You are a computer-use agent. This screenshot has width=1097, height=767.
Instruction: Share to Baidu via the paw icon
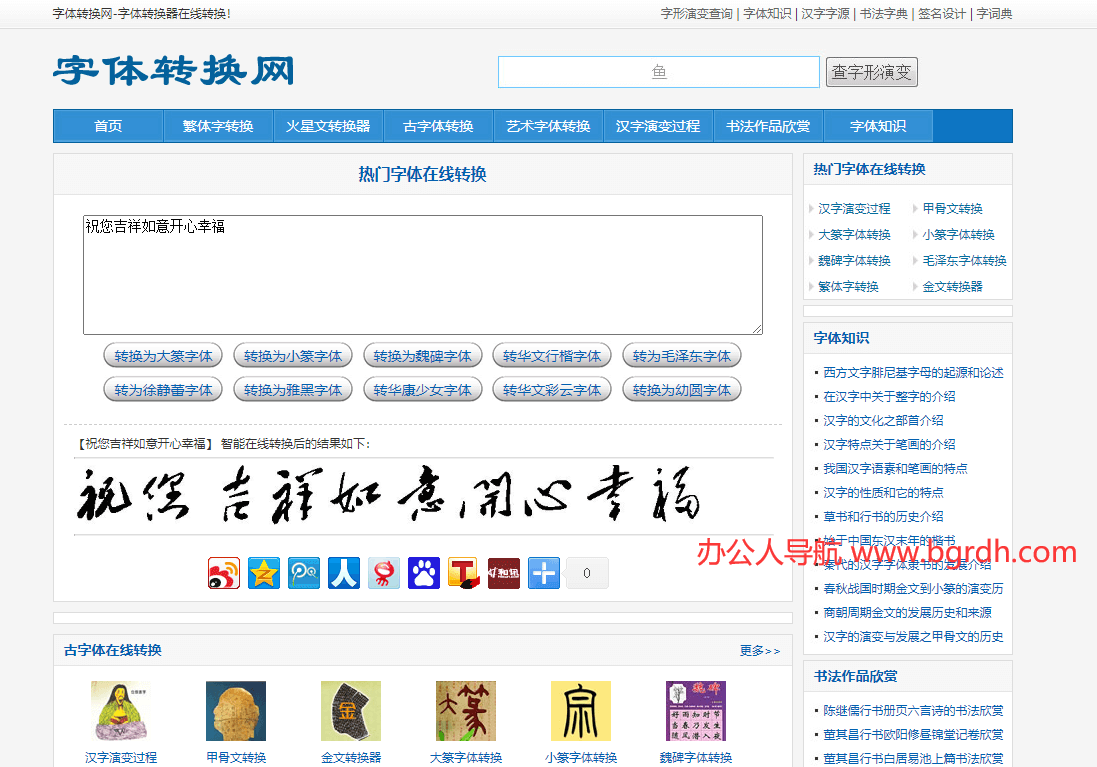pos(423,572)
